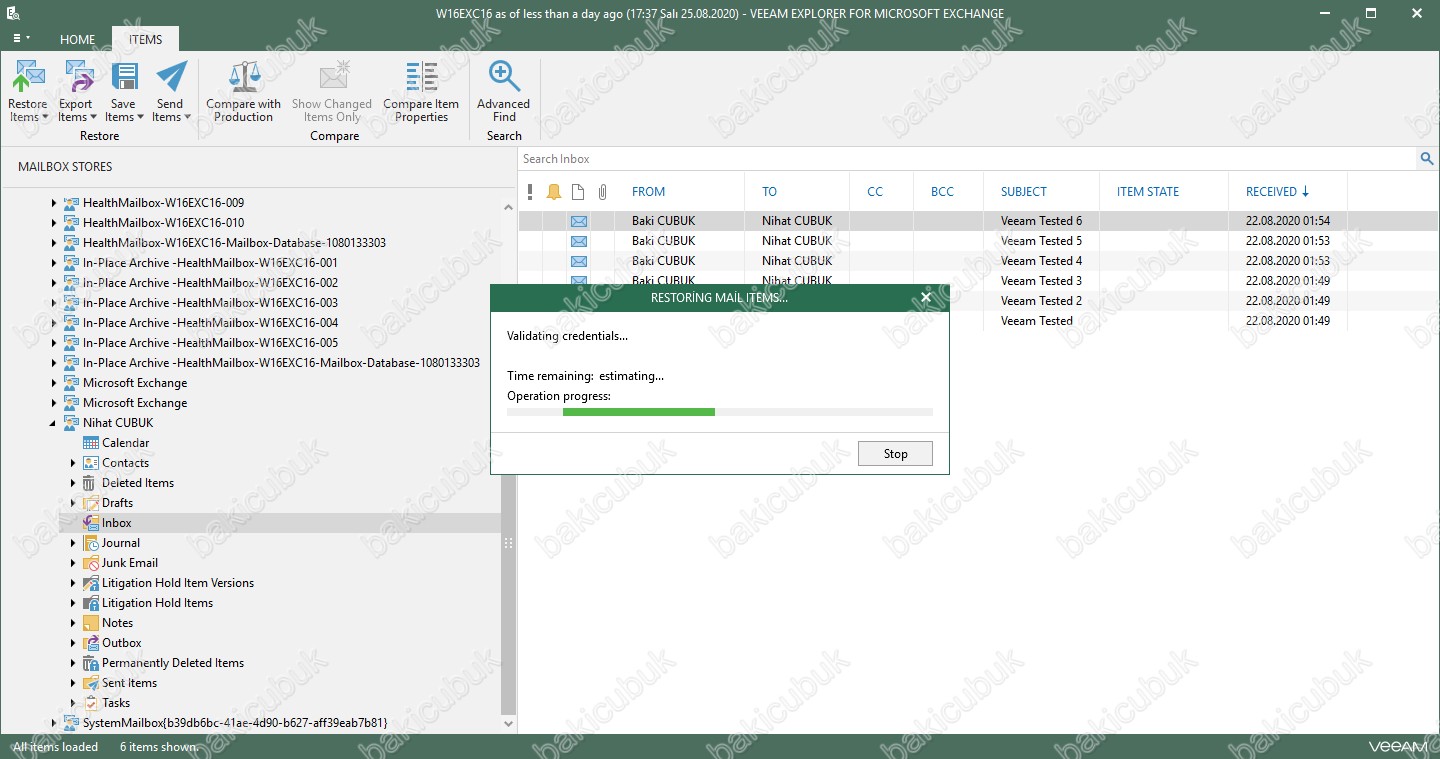Click envelope icon of Veeam Tested 4
1440x759 pixels.
(579, 261)
